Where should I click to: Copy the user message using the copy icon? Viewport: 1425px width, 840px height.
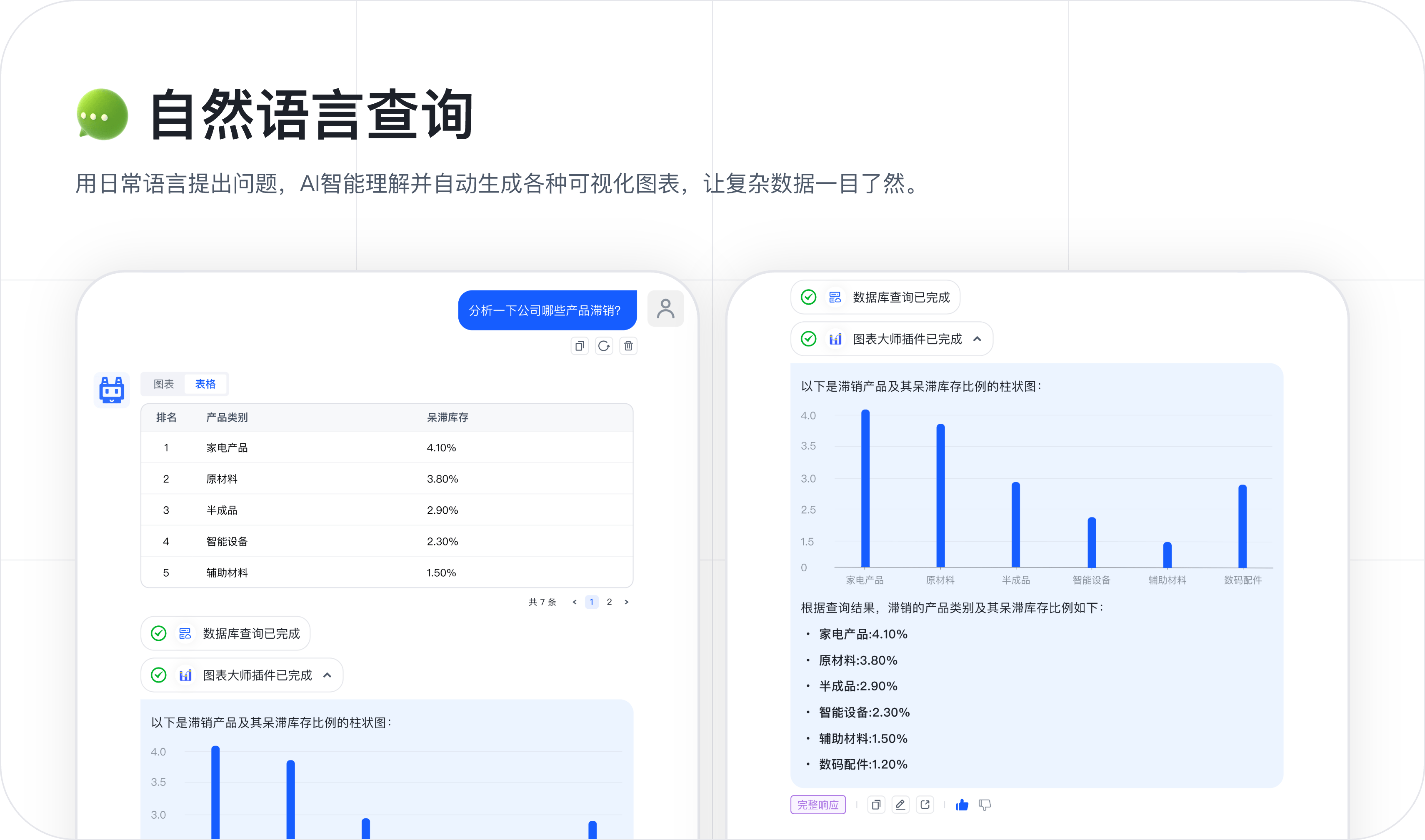(579, 346)
